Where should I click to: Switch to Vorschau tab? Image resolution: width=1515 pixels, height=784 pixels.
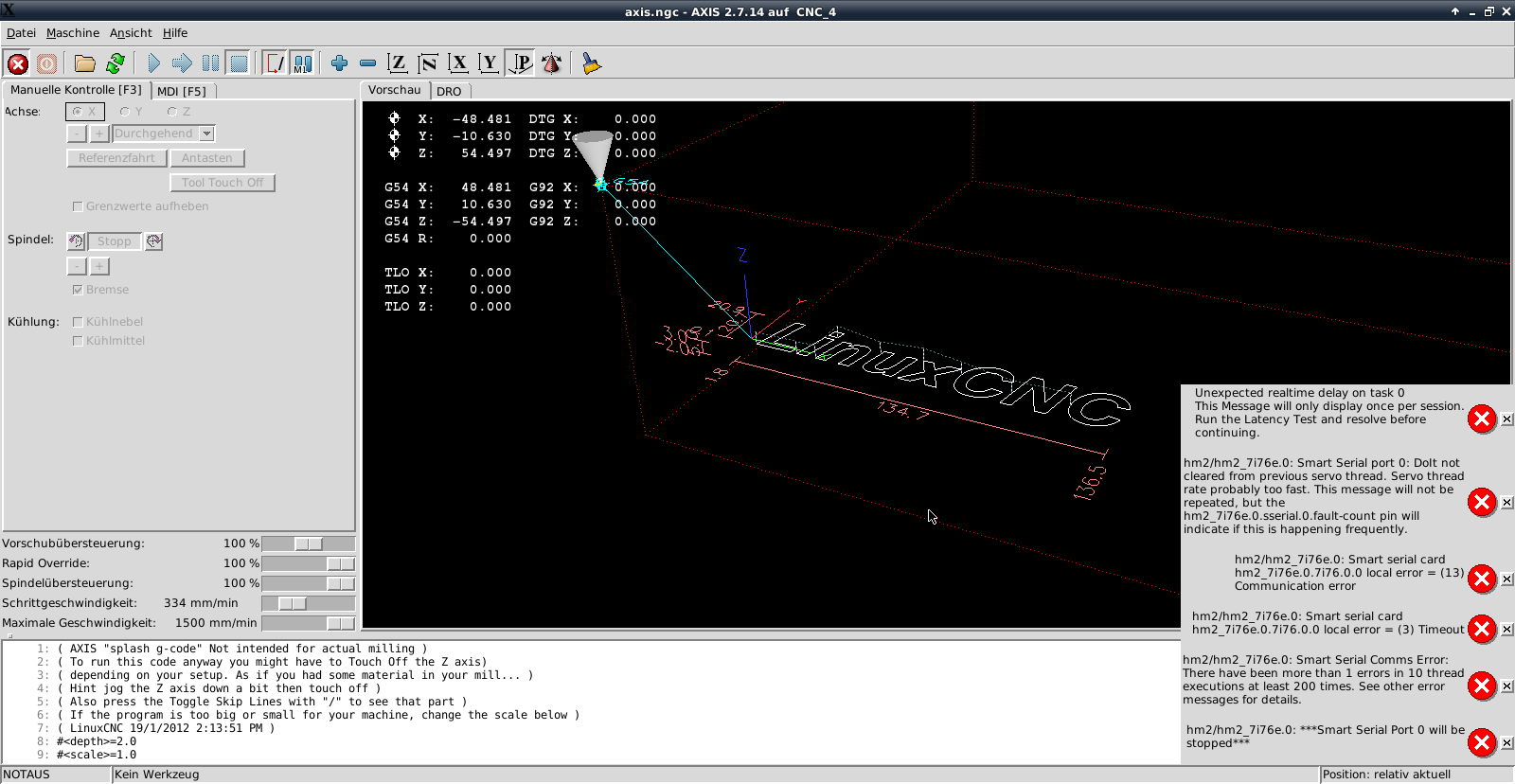tap(395, 90)
